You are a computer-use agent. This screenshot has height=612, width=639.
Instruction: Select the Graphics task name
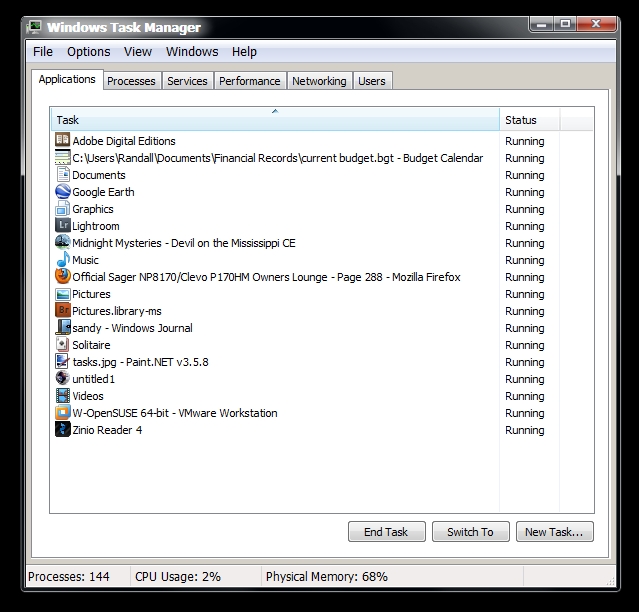[x=93, y=209]
